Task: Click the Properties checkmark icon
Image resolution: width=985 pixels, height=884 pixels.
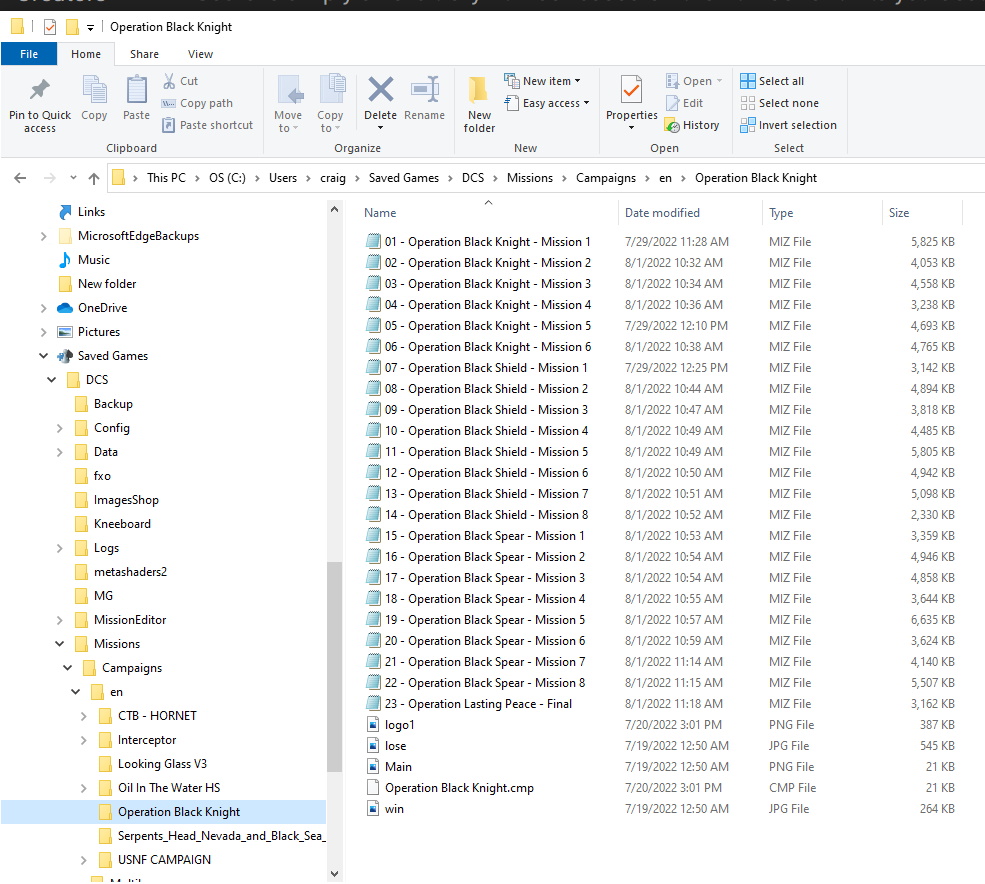Action: coord(631,89)
